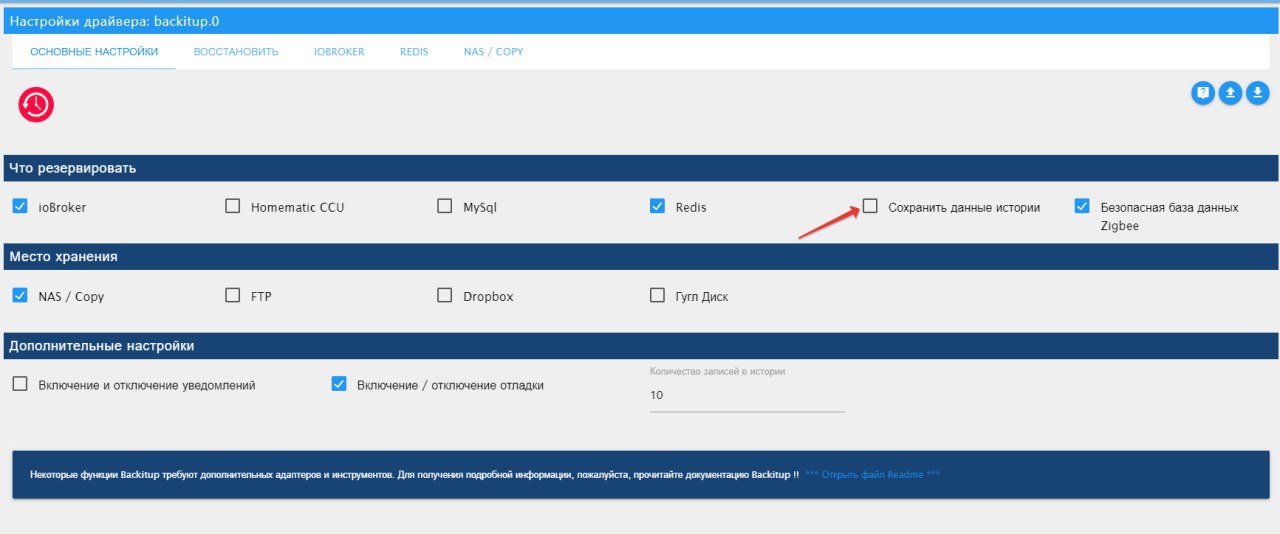Enable the MySql backup checkbox
Viewport: 1280px width, 534px height.
click(x=445, y=206)
